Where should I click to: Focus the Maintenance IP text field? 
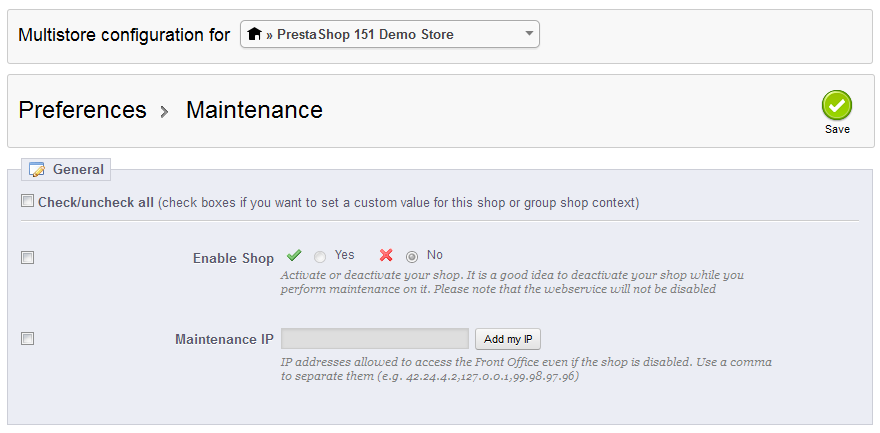click(x=374, y=339)
